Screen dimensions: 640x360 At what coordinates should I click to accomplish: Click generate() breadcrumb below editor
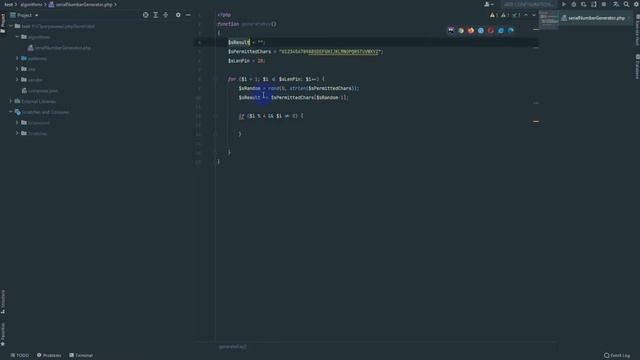(x=233, y=347)
